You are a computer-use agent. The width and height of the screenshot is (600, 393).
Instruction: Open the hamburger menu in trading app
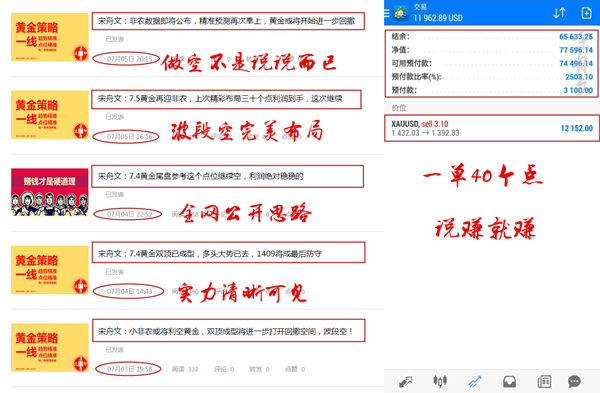[x=386, y=13]
